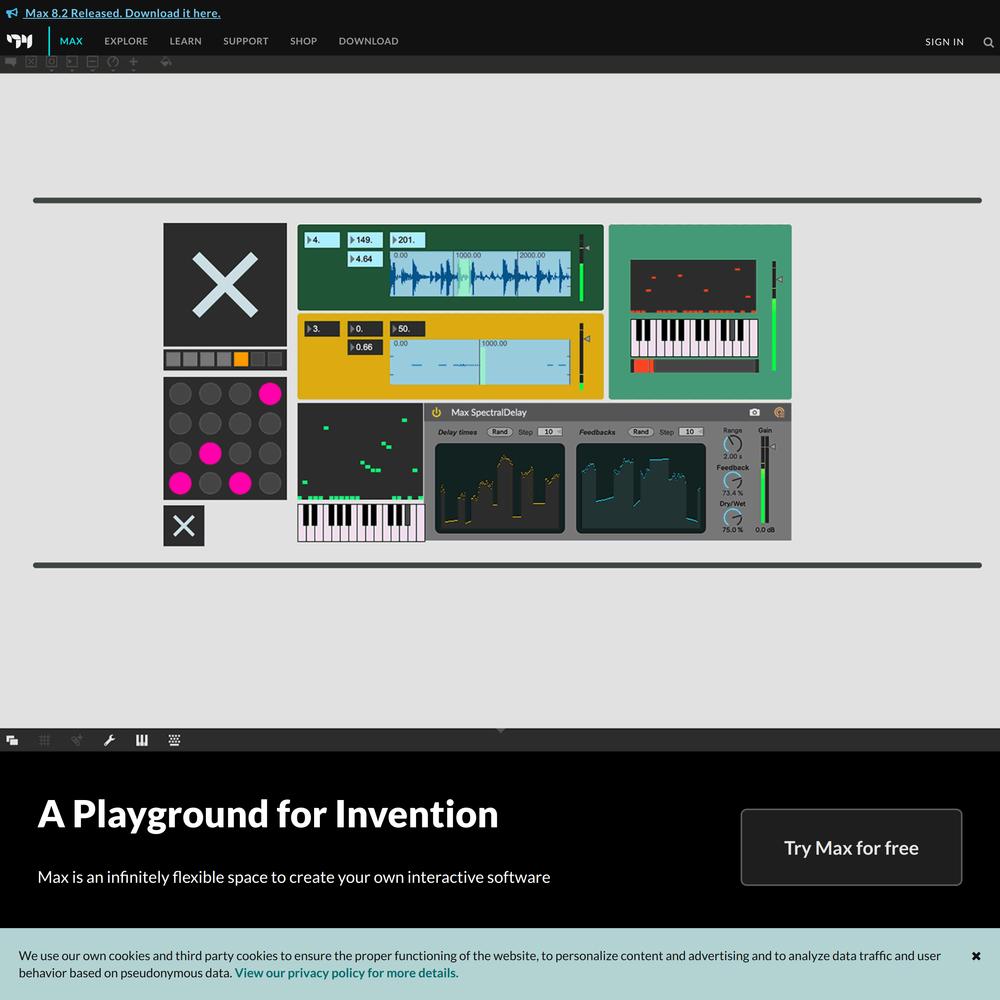Click the X-box toggle icon in top toolbar
Viewport: 1000px width, 1000px height.
[31, 62]
